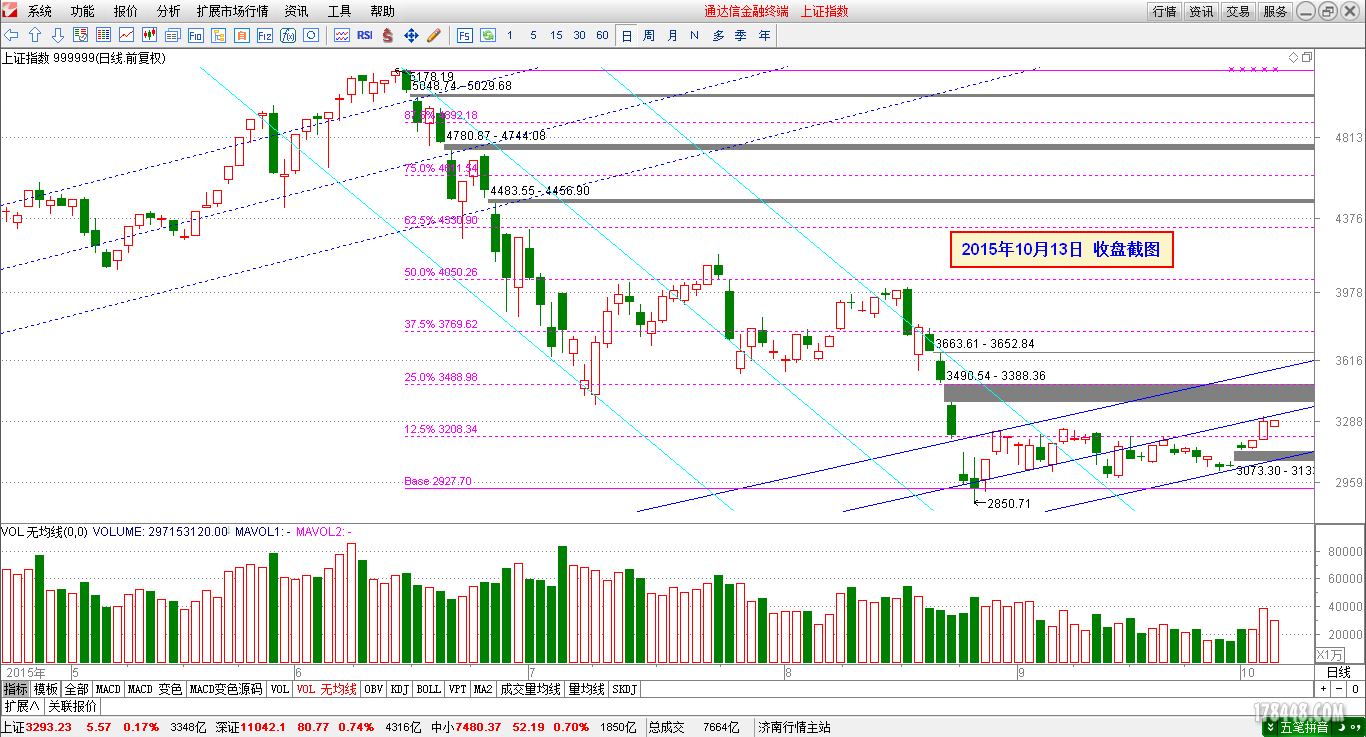Click the up arrow toolbar icon
Screen dimensions: 1366x737
34,35
